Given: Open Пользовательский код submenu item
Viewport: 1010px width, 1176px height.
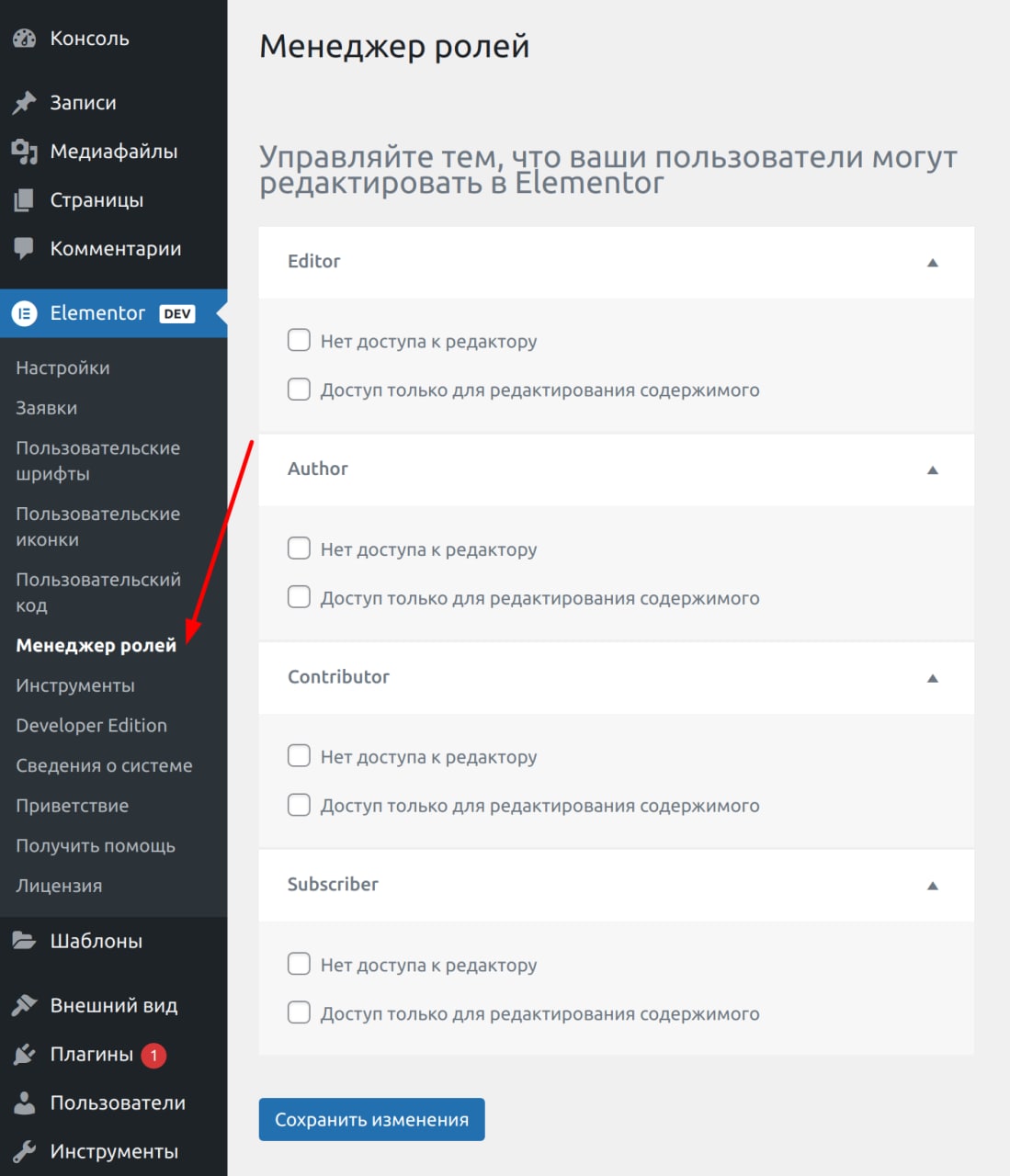Looking at the screenshot, I should (x=97, y=593).
